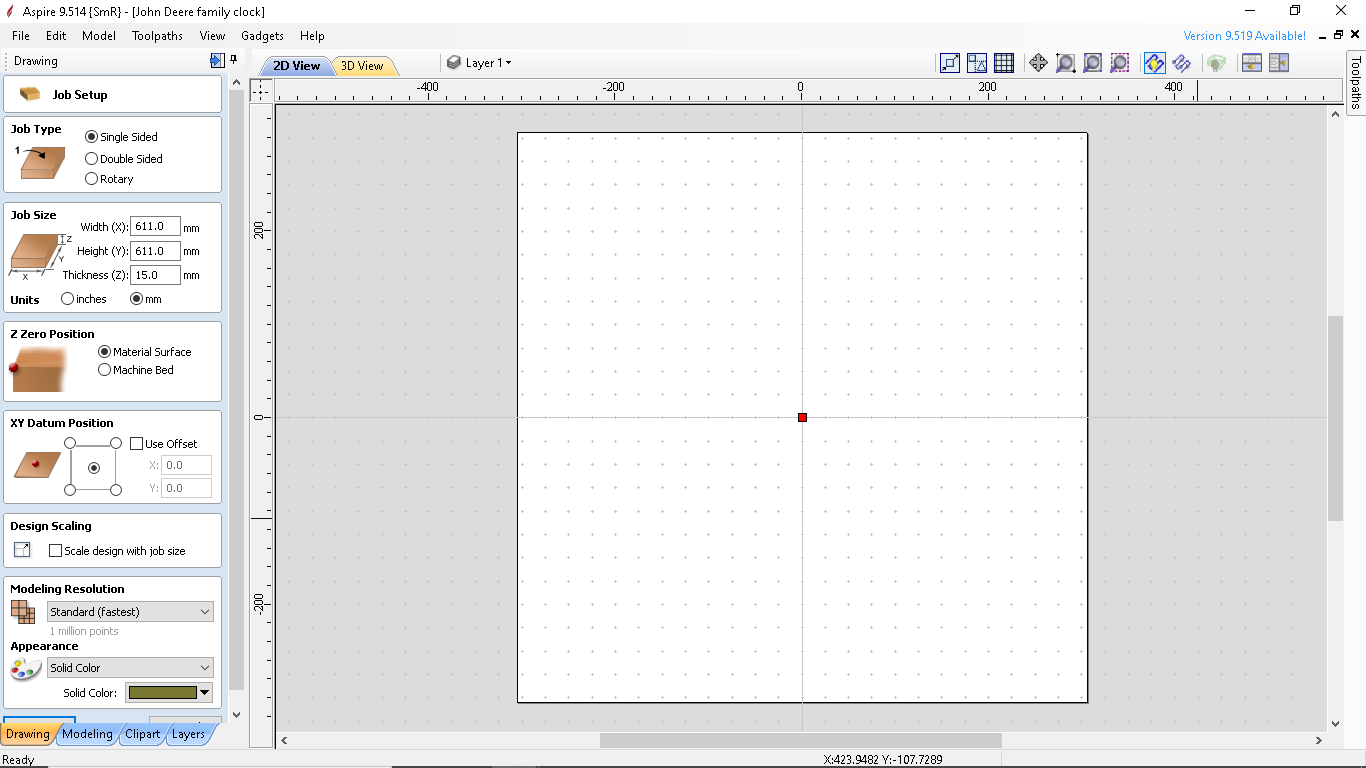Image resolution: width=1366 pixels, height=768 pixels.
Task: Toggle the snap grid visibility icon
Action: (1003, 62)
